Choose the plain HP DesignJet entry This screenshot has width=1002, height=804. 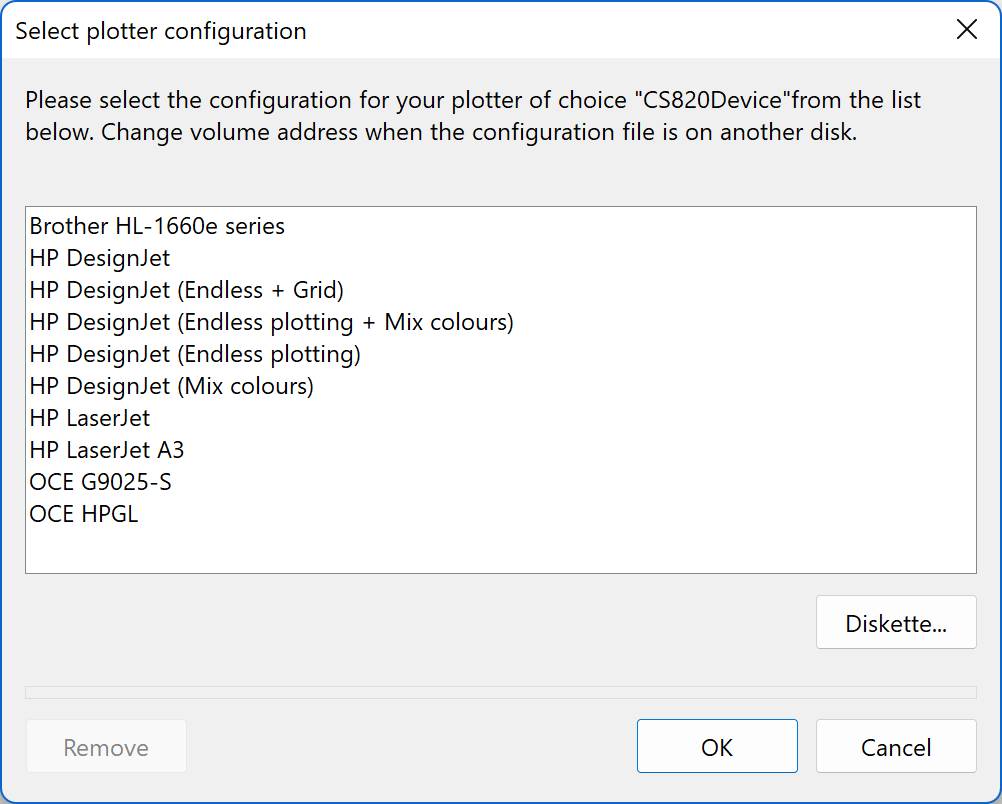tap(100, 259)
